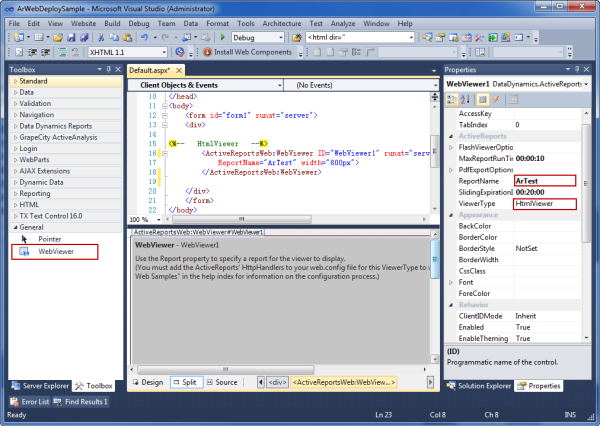Switch to the Solution Explorer tab

(x=479, y=386)
